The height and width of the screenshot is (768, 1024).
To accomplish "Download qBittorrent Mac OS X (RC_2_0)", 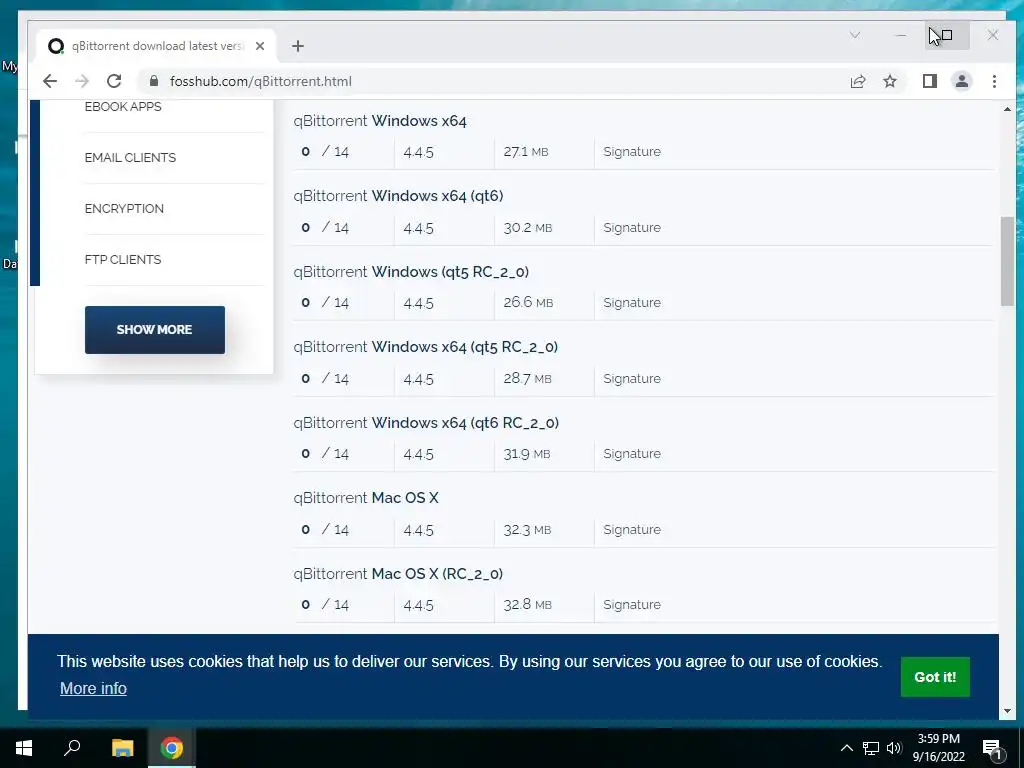I will [x=398, y=573].
